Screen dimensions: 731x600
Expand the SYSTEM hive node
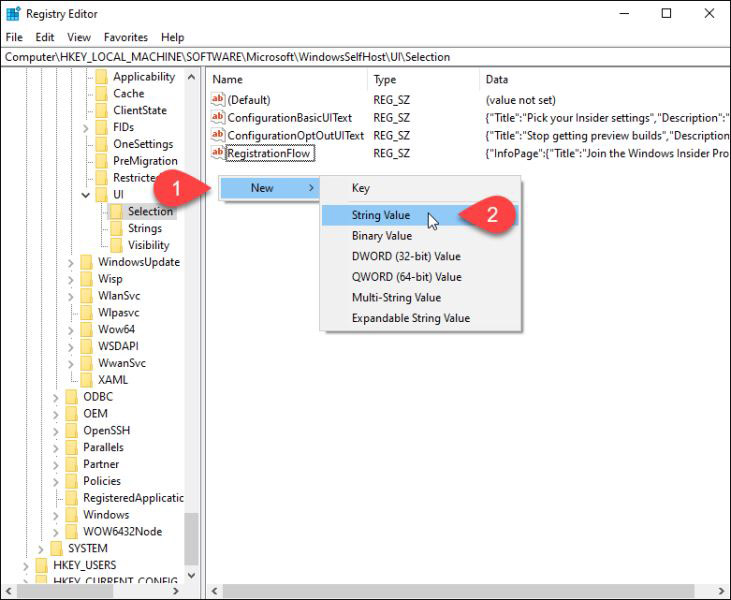(x=41, y=548)
